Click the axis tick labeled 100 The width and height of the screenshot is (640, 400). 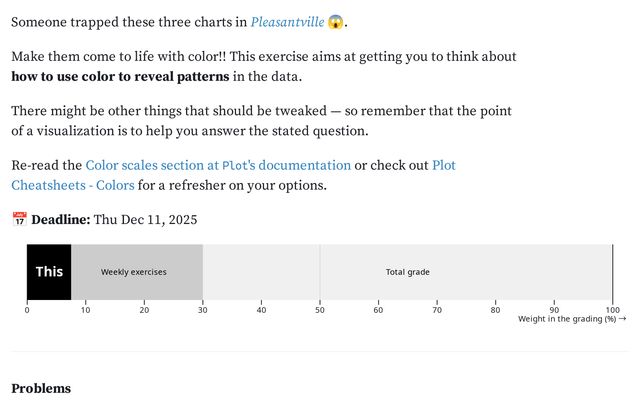(612, 310)
